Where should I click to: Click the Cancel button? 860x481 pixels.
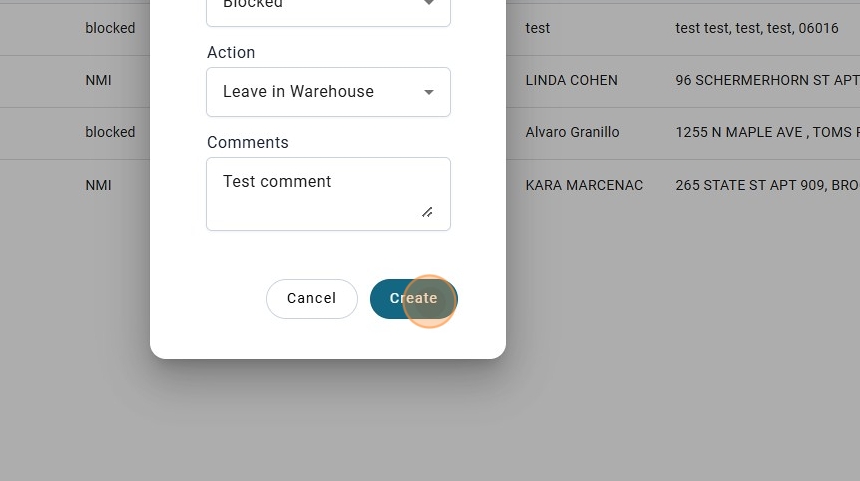[311, 298]
